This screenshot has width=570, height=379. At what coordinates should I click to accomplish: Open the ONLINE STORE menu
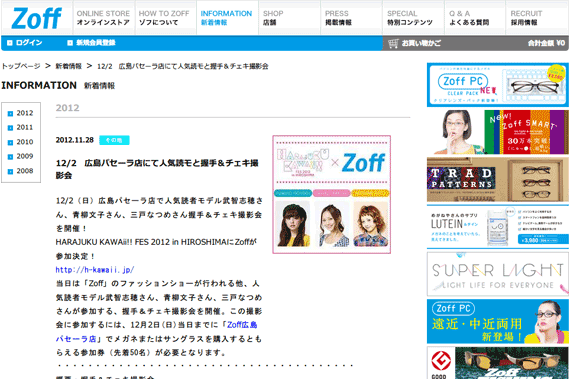[104, 18]
